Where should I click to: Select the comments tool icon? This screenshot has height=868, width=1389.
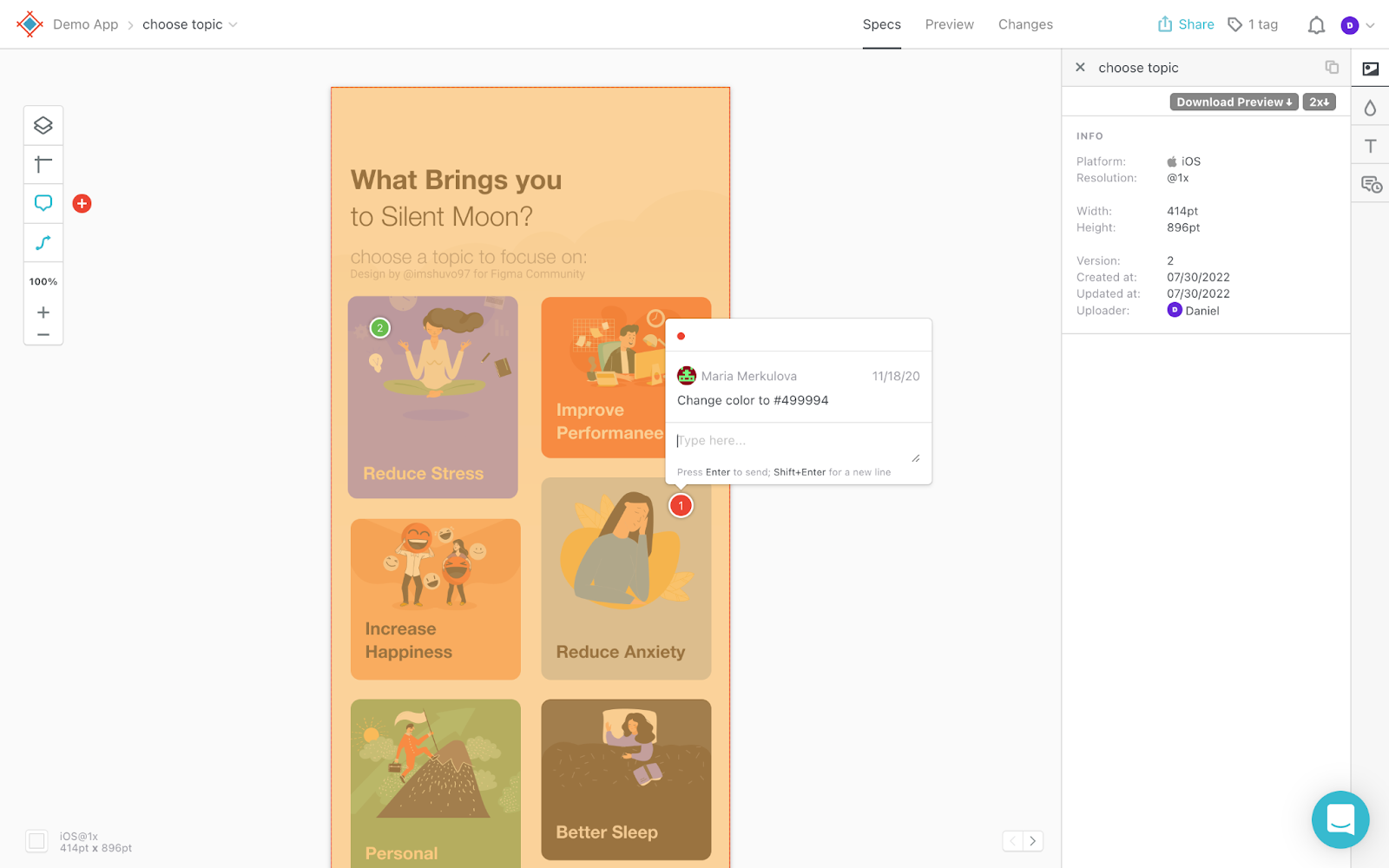tap(43, 203)
